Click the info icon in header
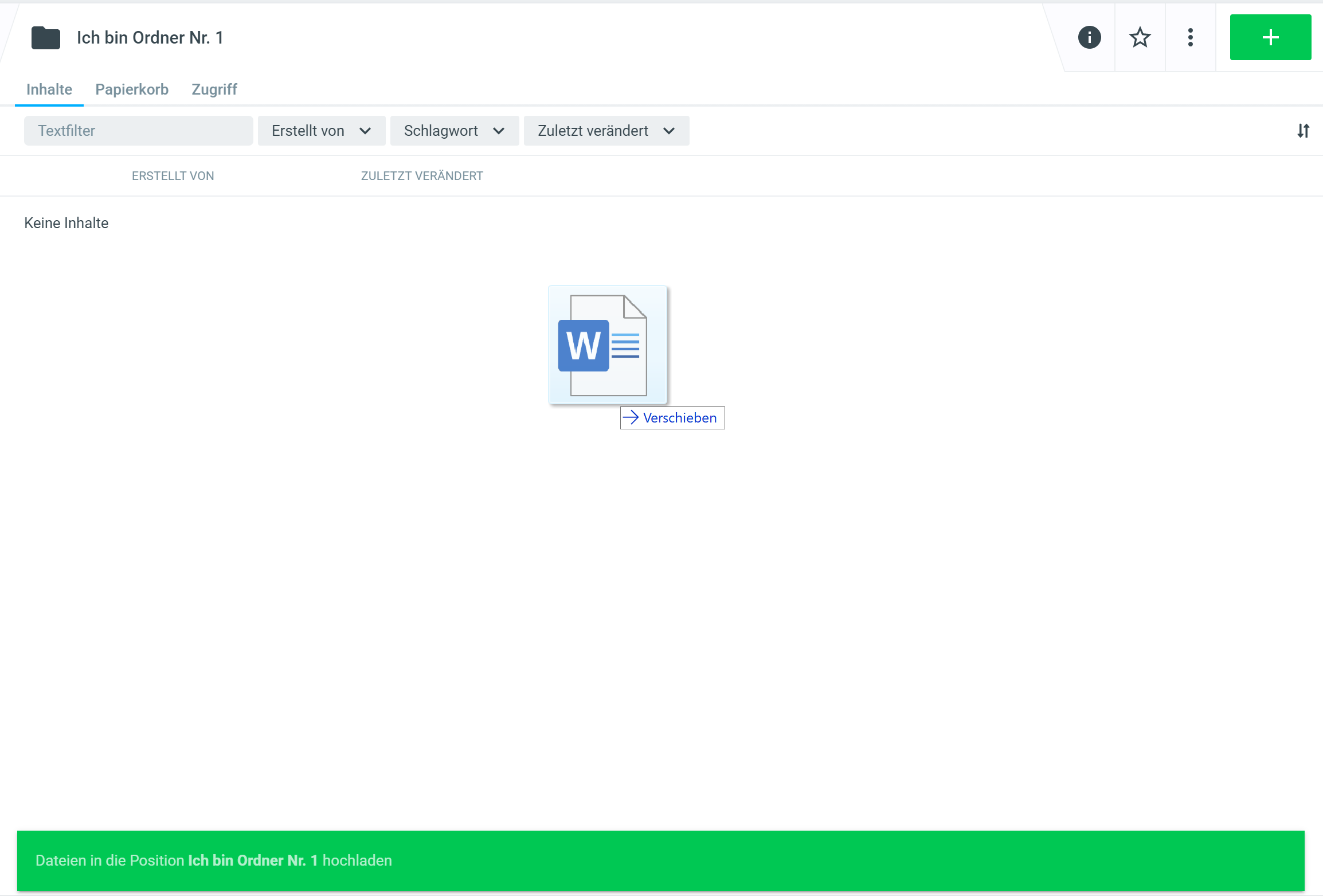Screen dimensions: 1323x896 point(1089,38)
